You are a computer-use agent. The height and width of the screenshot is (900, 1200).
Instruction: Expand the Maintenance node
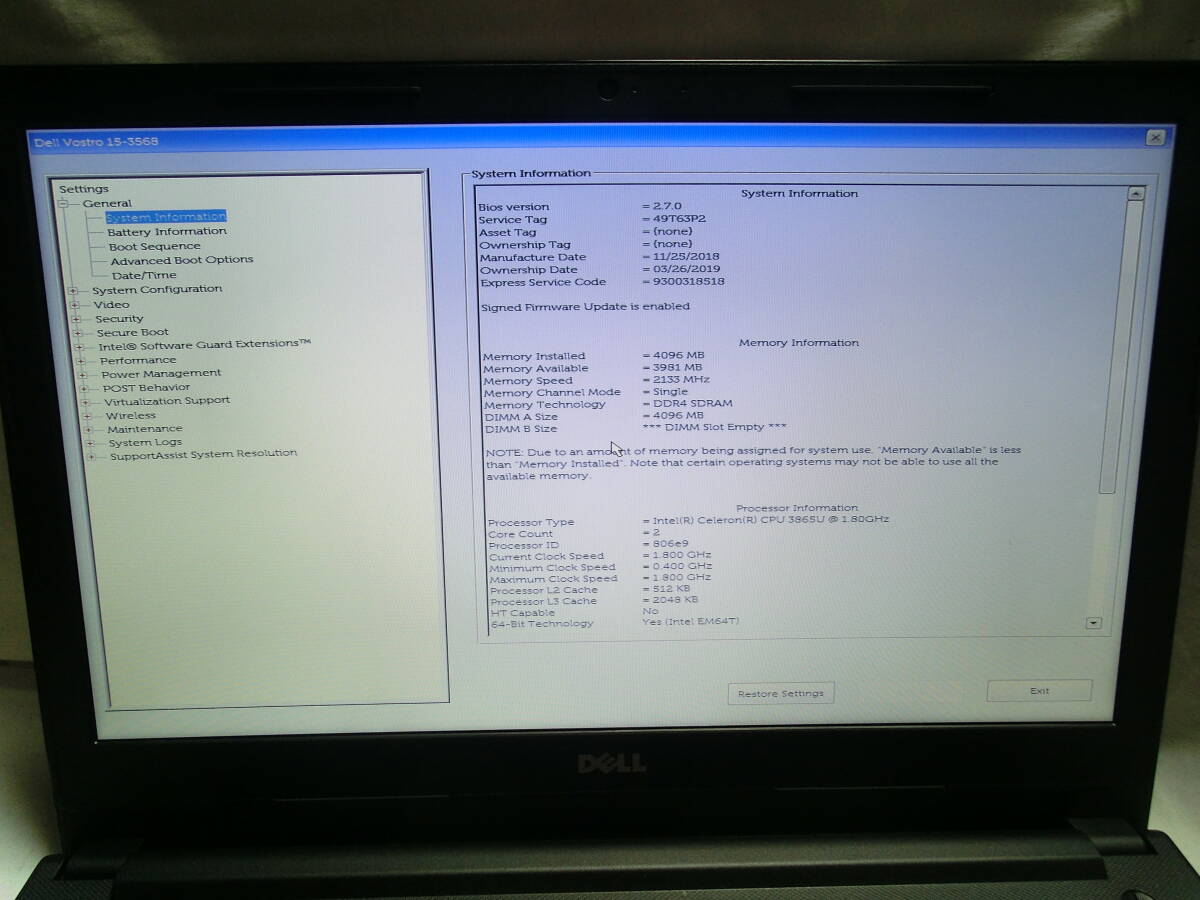point(90,429)
